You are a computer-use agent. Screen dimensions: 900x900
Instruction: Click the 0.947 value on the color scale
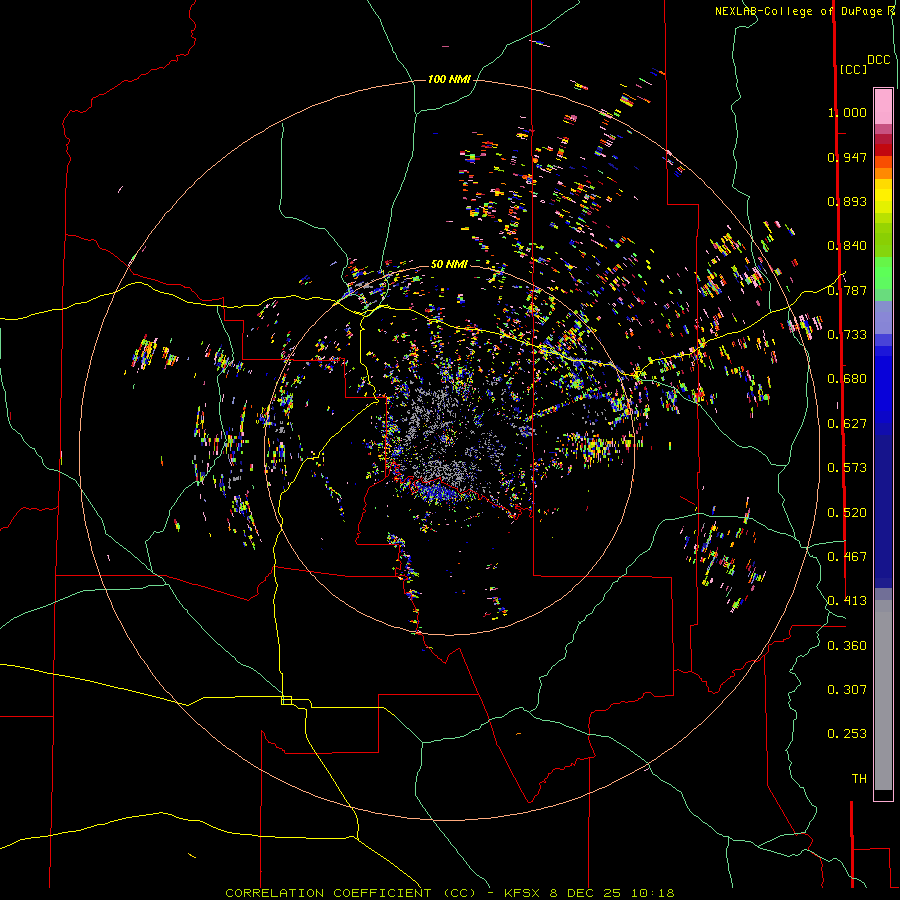(847, 157)
